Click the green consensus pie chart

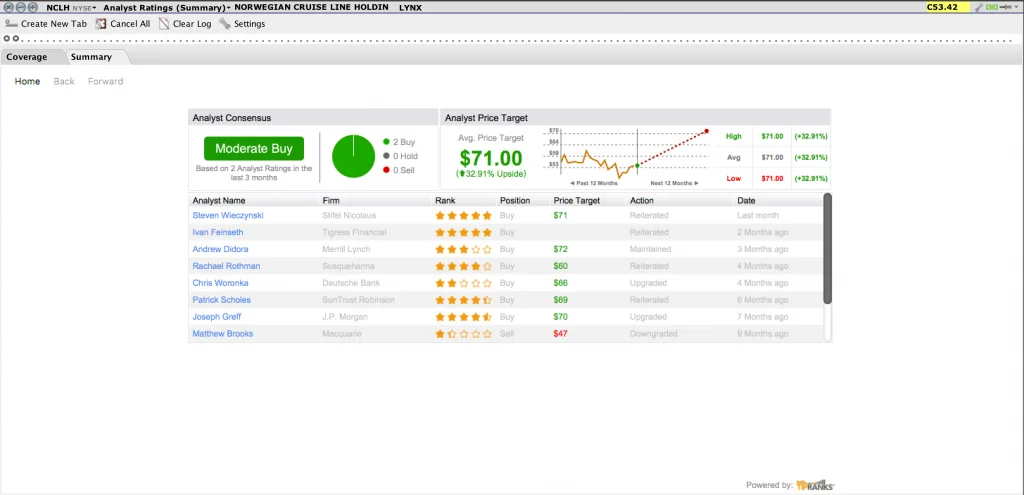pyautogui.click(x=353, y=155)
